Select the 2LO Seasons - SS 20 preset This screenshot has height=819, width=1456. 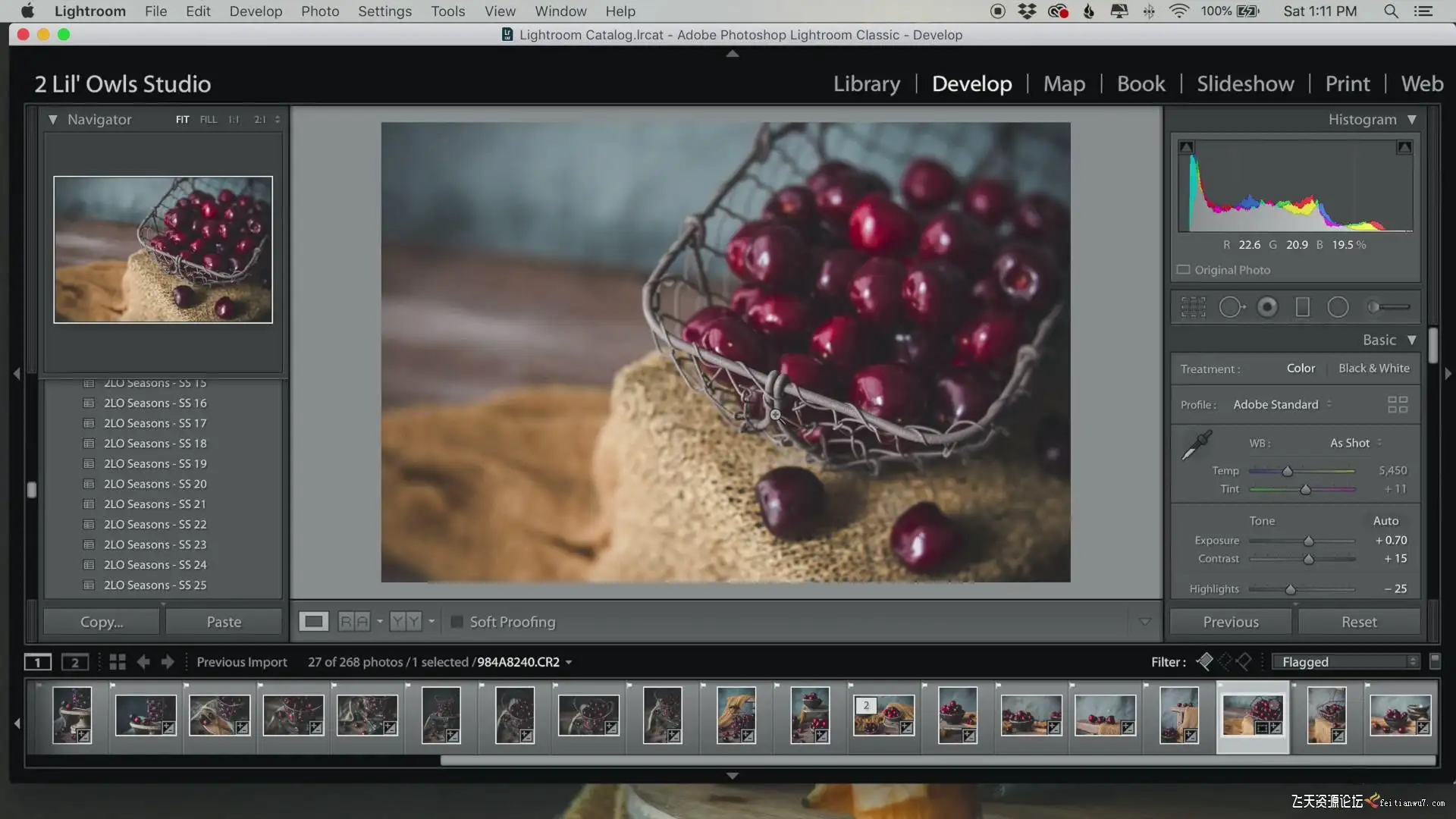click(x=155, y=484)
